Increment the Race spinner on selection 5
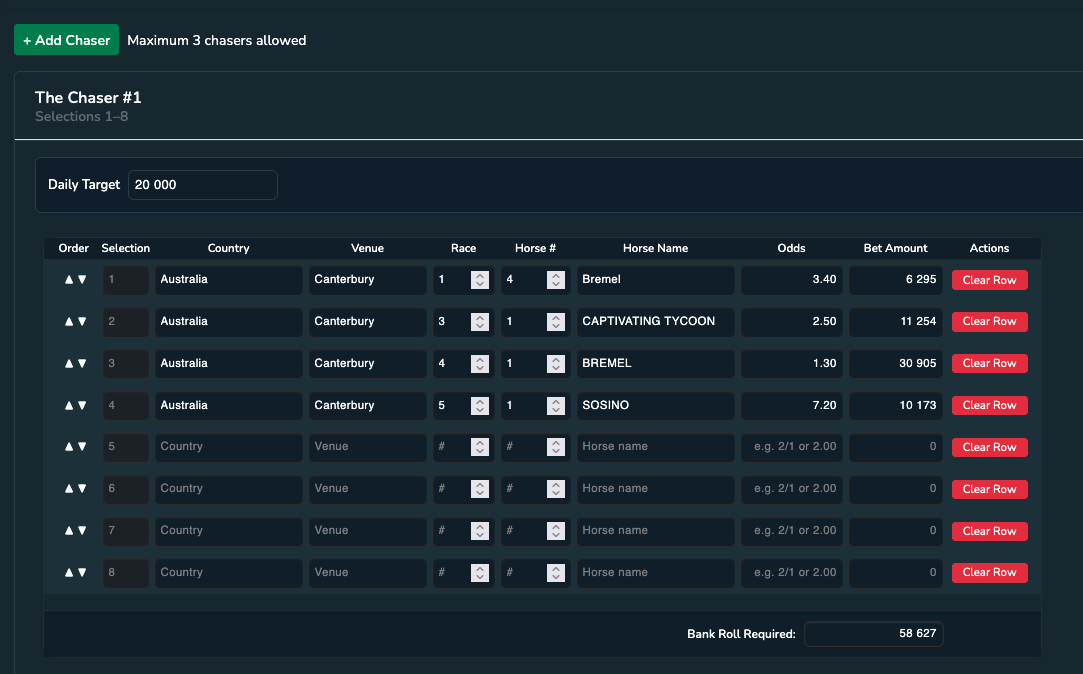Image resolution: width=1083 pixels, height=674 pixels. (480, 442)
